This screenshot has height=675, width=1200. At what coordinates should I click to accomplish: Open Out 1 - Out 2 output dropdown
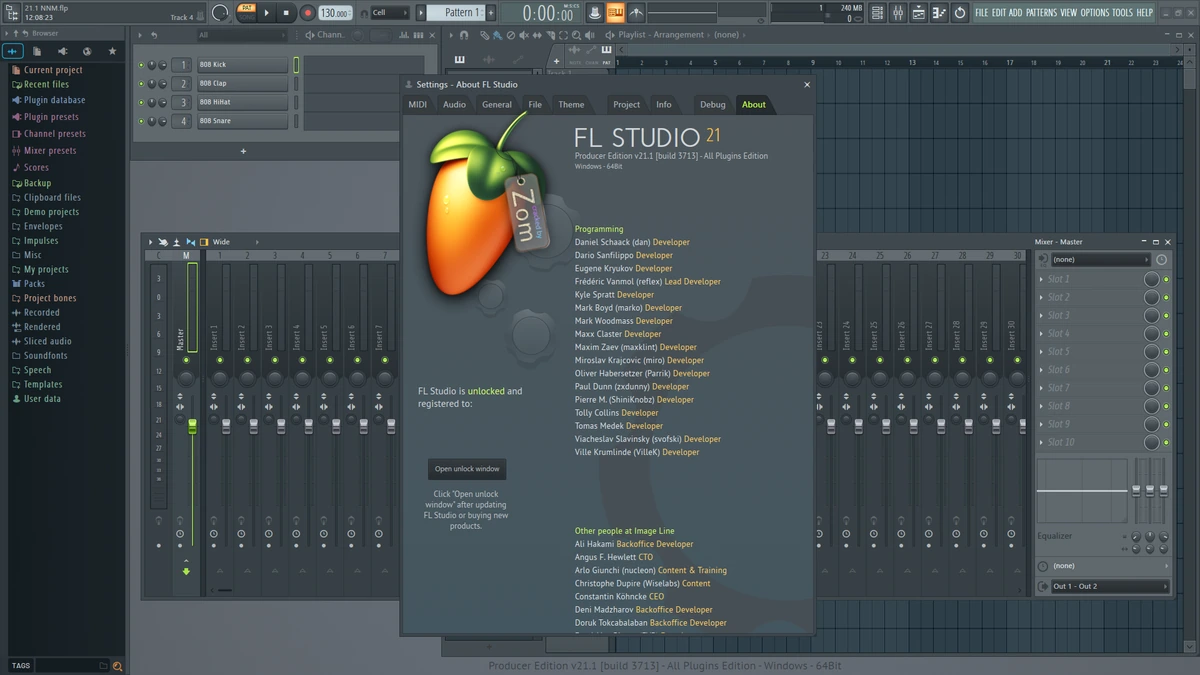click(1109, 586)
